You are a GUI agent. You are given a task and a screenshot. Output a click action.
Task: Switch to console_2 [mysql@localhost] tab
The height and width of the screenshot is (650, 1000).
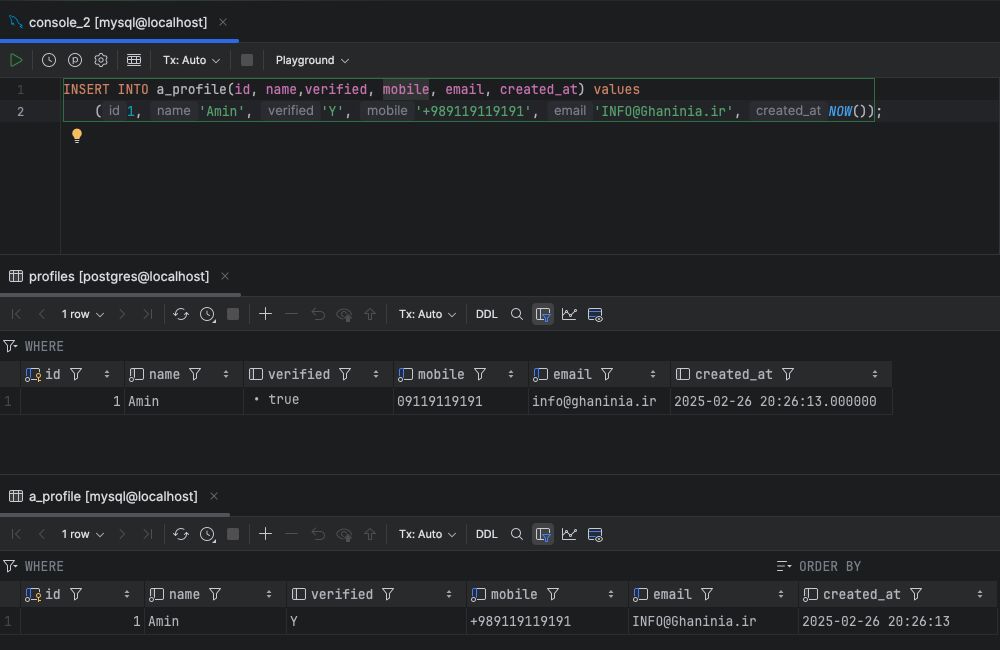pyautogui.click(x=118, y=22)
